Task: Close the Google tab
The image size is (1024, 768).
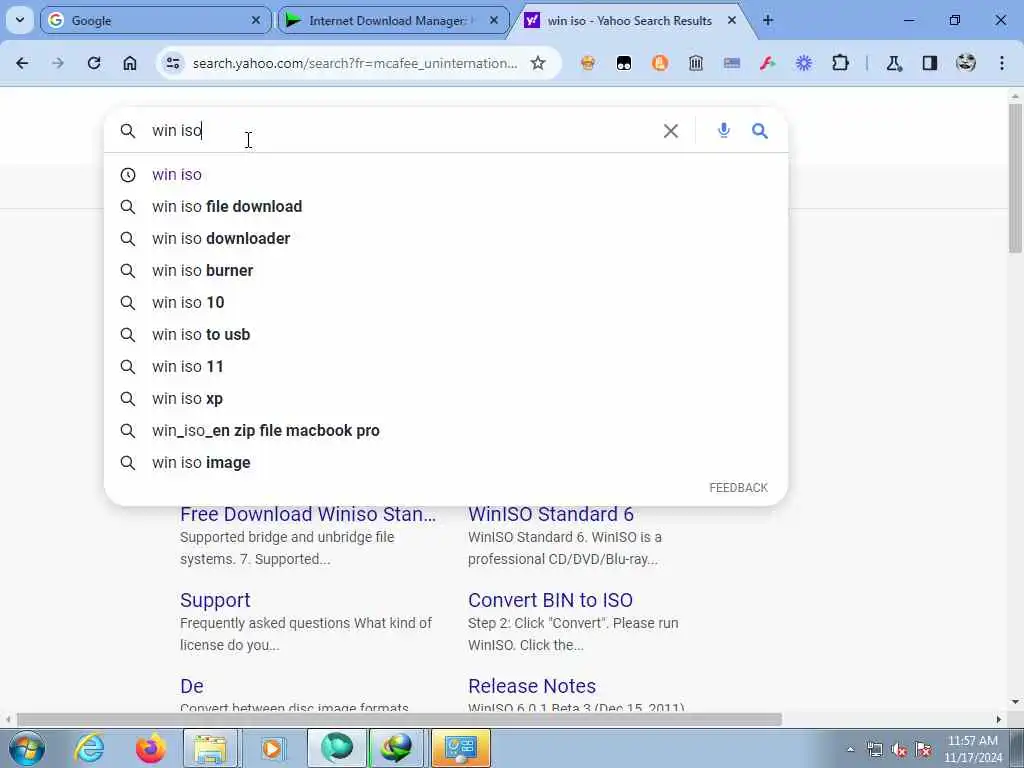Action: [x=256, y=21]
